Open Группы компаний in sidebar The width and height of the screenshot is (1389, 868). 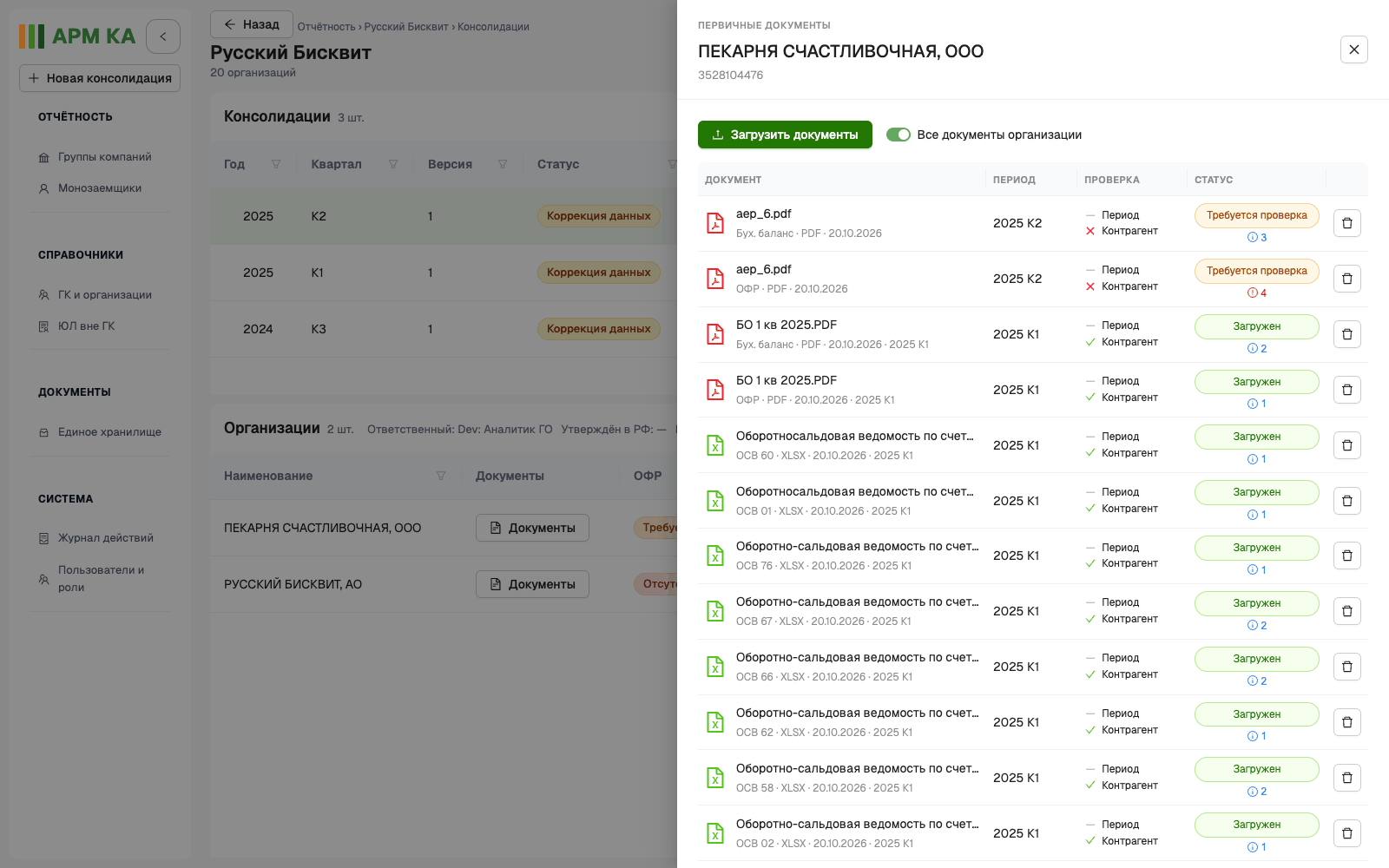104,157
